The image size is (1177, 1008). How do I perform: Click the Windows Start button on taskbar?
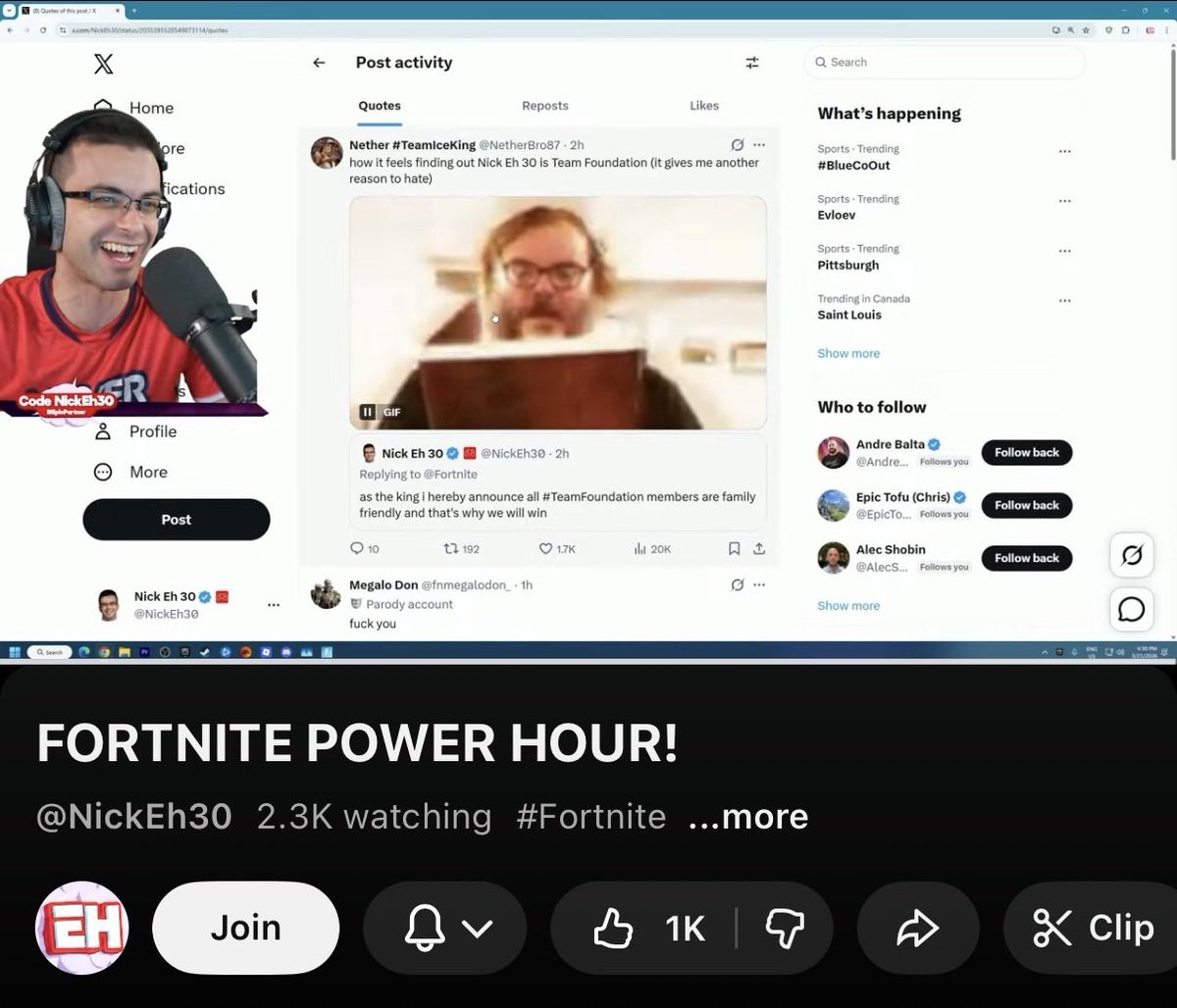(15, 651)
